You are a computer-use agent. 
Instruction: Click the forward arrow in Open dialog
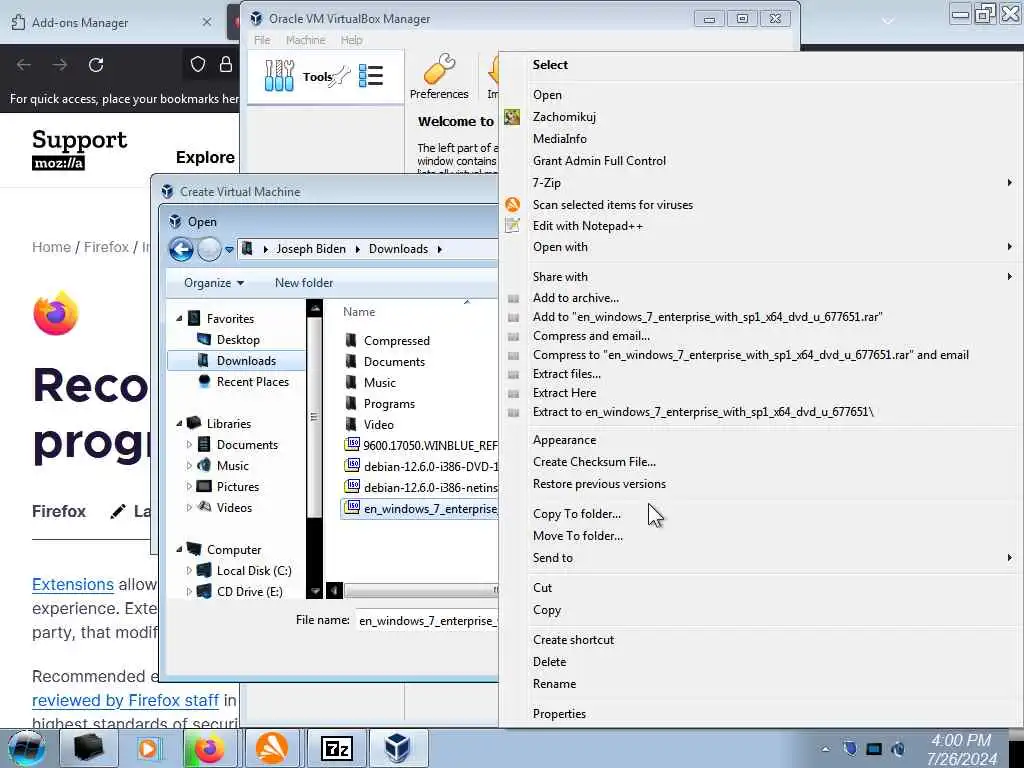[x=209, y=249]
